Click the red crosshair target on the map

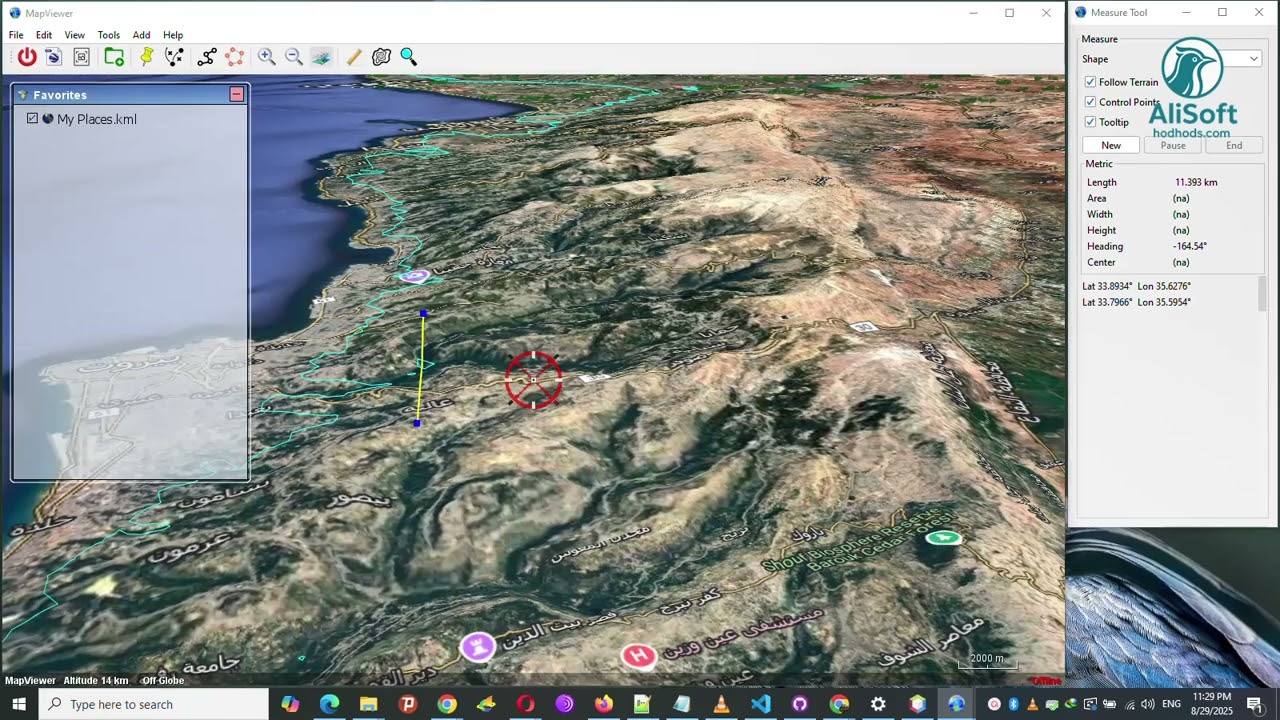[533, 380]
